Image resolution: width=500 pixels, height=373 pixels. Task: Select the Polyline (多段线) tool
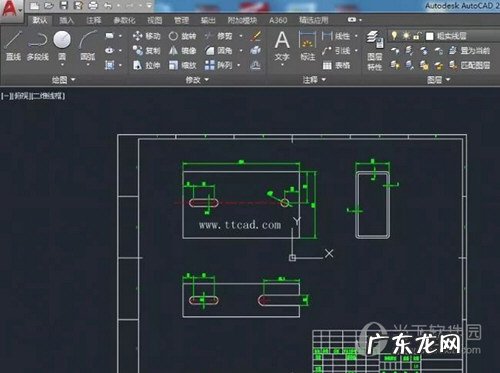click(x=38, y=46)
